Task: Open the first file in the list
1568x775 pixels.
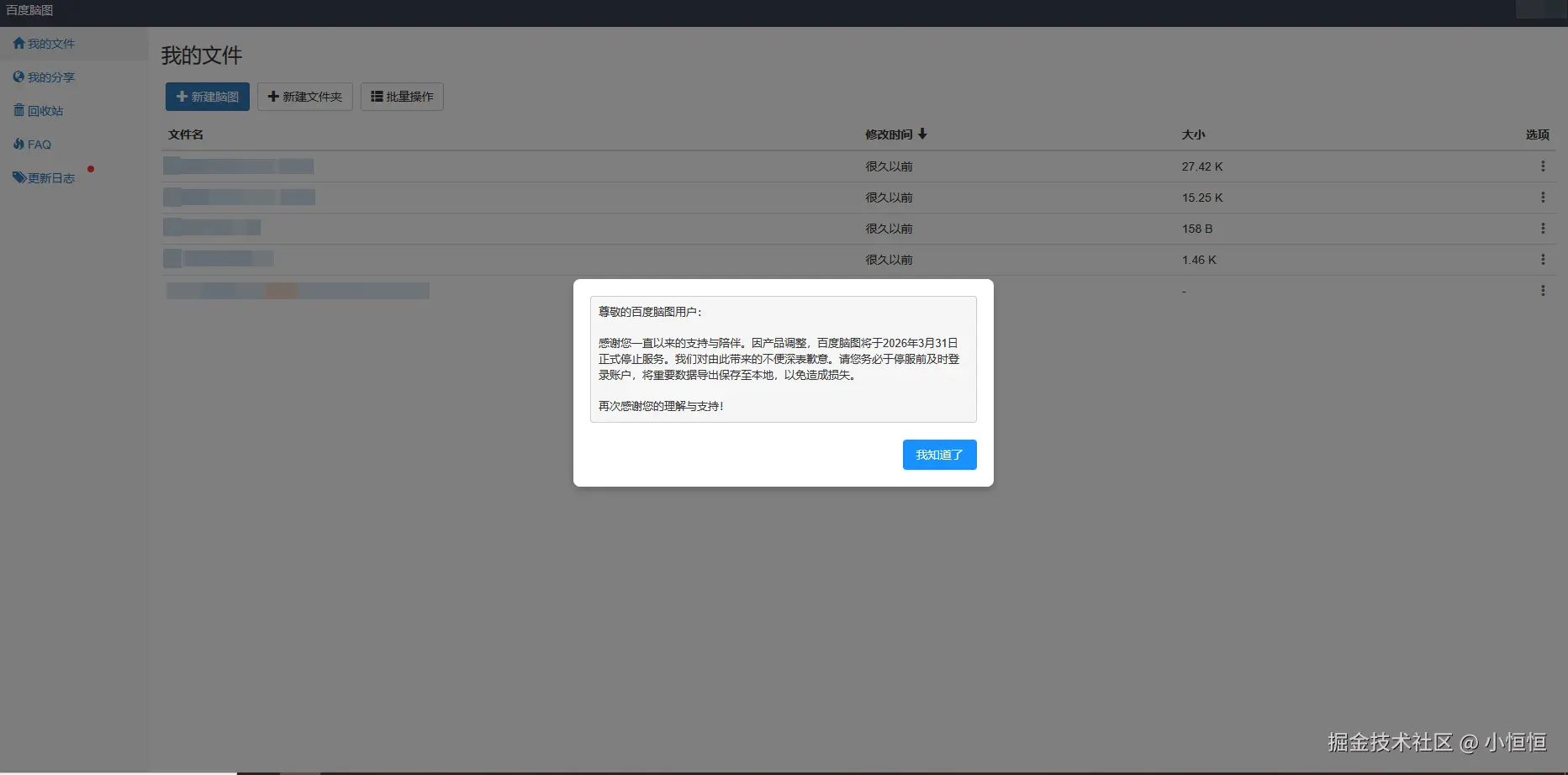Action: (x=240, y=166)
